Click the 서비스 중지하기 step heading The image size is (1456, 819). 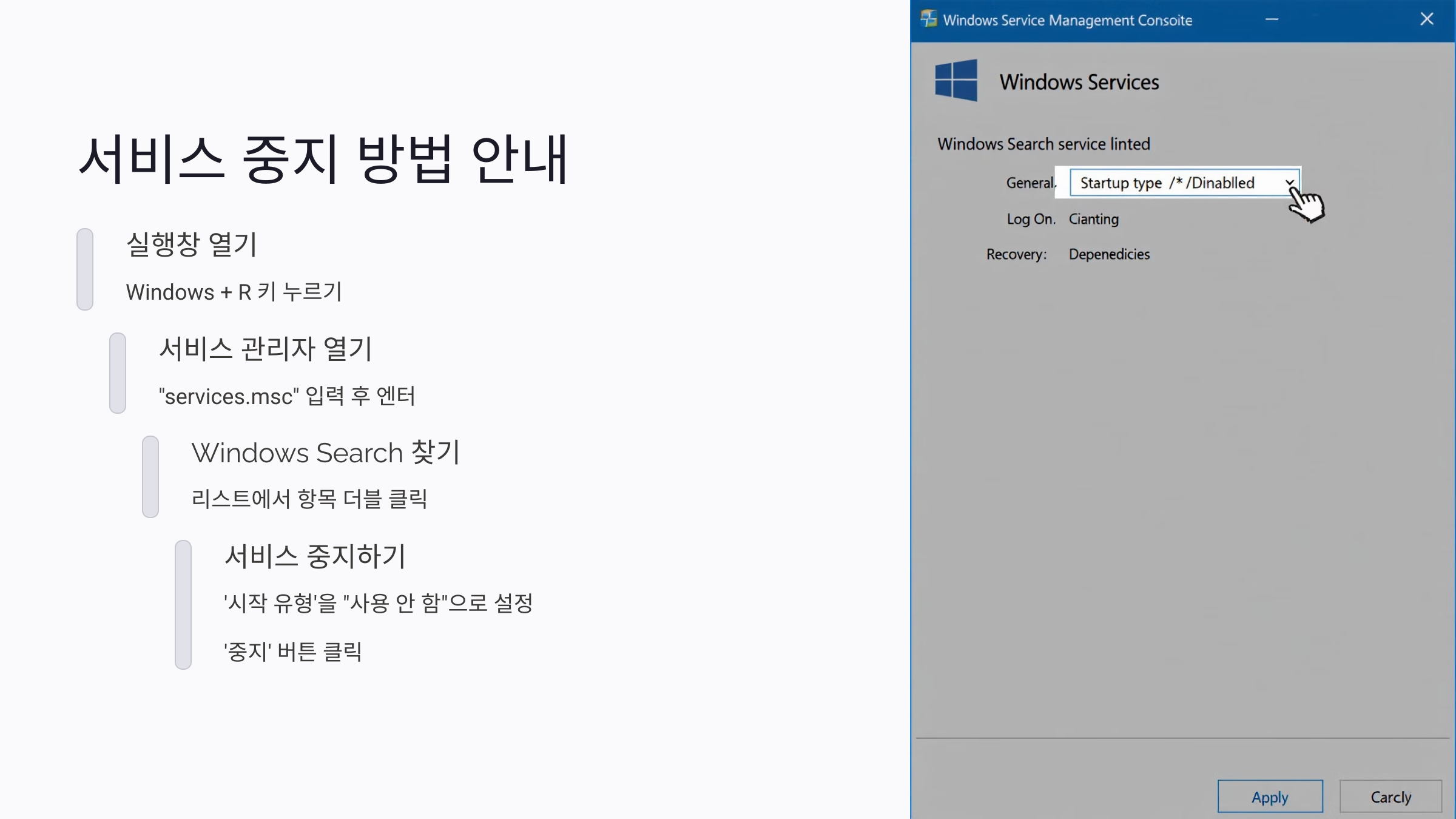[x=315, y=556]
